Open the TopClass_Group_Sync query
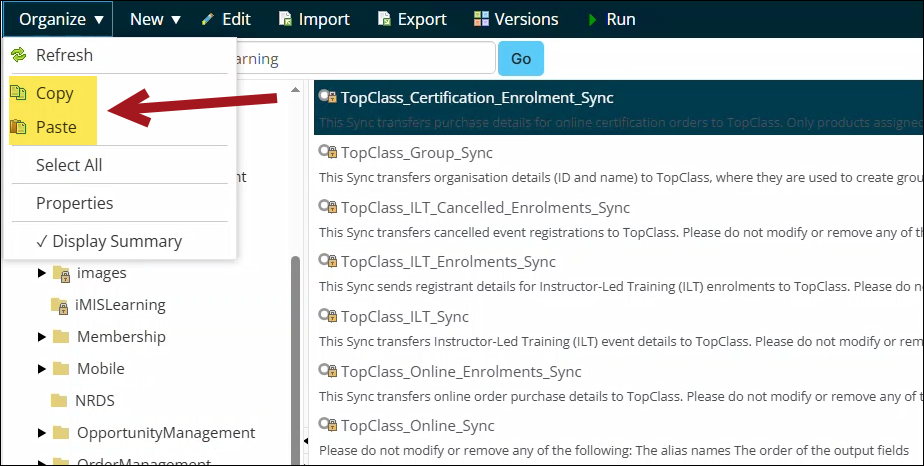The image size is (924, 466). [417, 153]
